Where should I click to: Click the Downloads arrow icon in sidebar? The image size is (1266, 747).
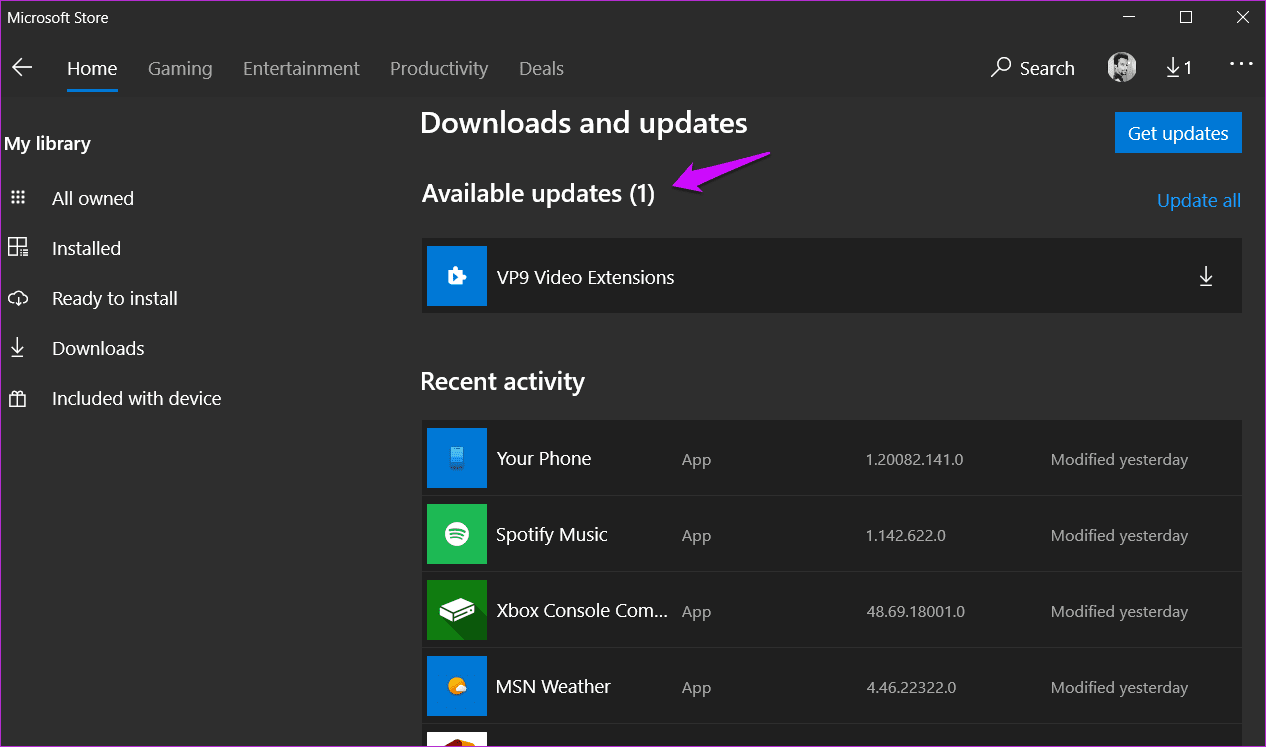(x=17, y=348)
